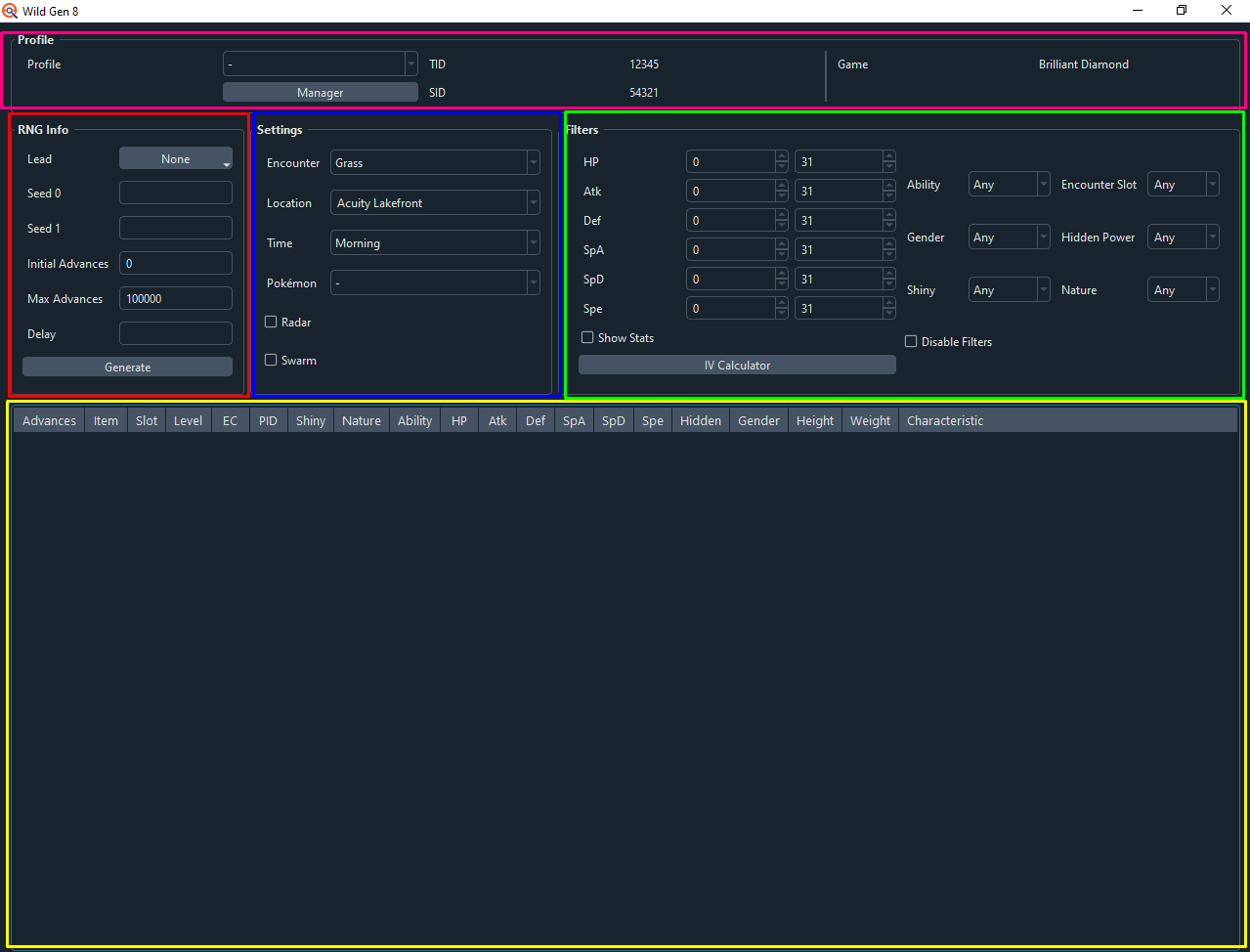Click the Initial Advances field
The height and width of the screenshot is (952, 1250).
pyautogui.click(x=176, y=264)
